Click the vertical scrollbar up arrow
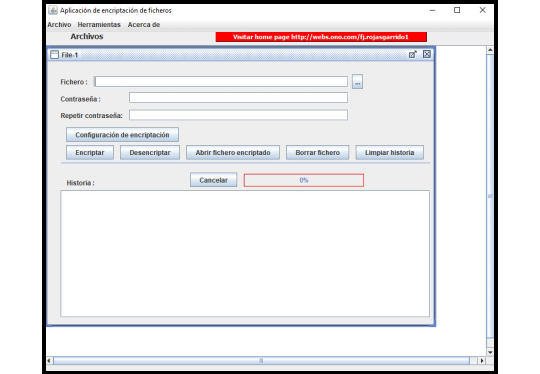540x374 pixels. coord(490,50)
